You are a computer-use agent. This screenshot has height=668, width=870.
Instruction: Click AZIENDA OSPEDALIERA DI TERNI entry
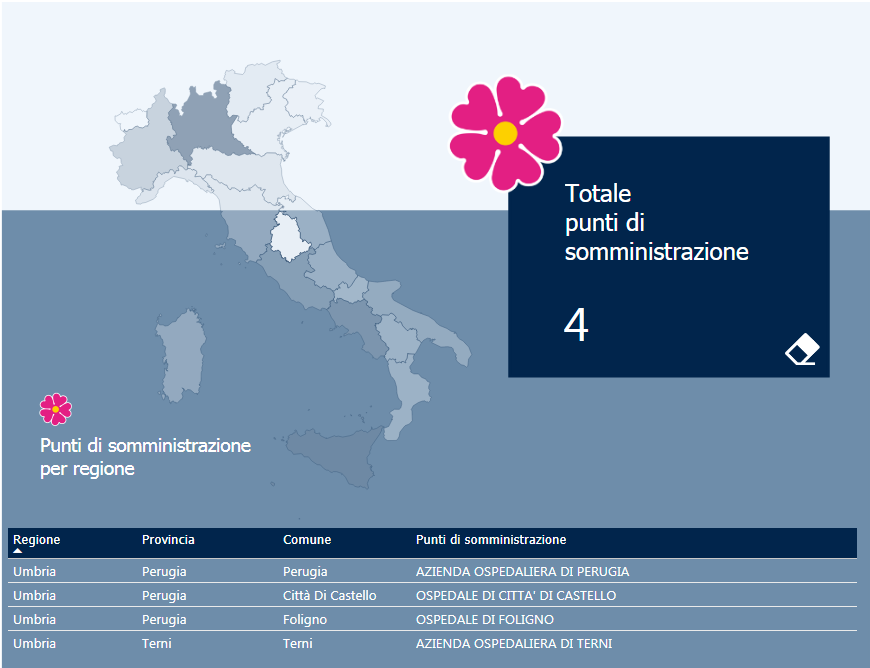tap(514, 644)
